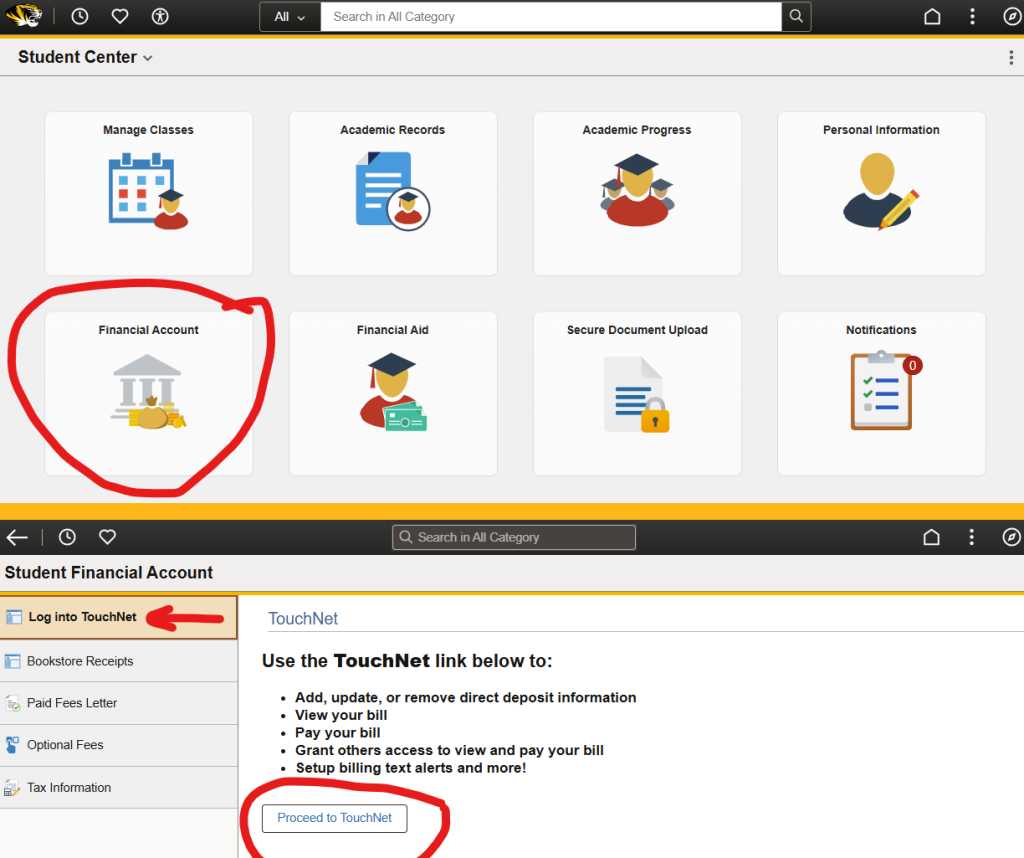Click the magnifier button beside the All search box

tap(796, 17)
